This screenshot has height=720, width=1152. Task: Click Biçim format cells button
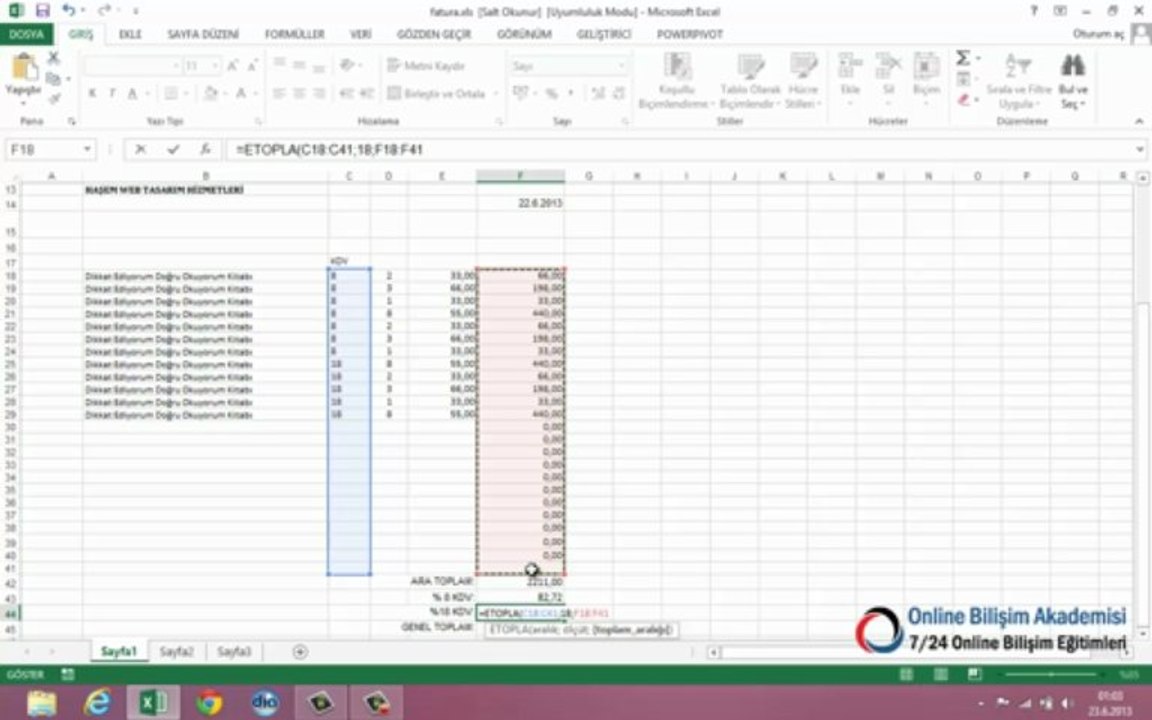click(926, 77)
